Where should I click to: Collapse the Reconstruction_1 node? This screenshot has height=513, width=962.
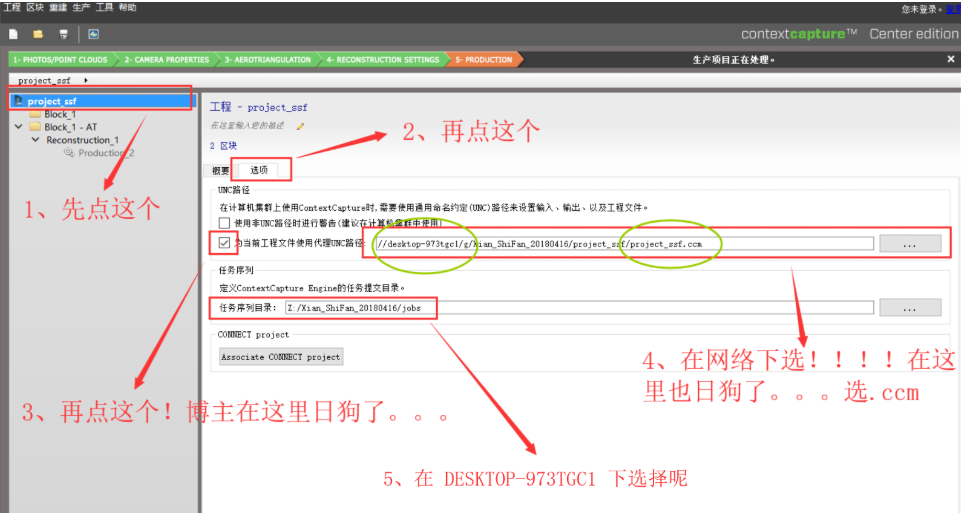coord(36,140)
